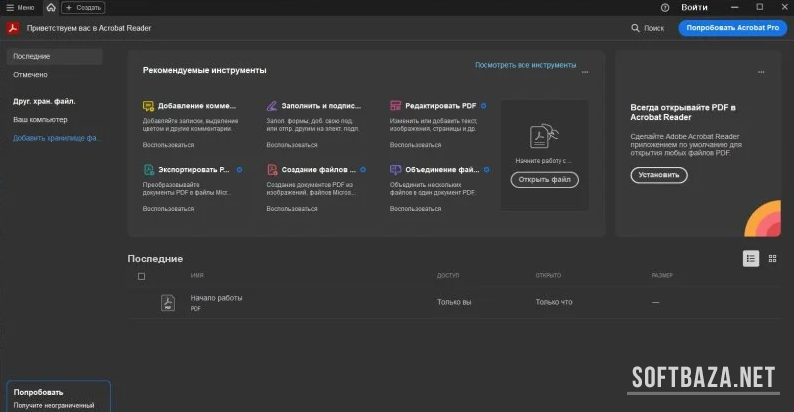Viewport: 794px width, 412px height.
Task: Tick the select-all checkbox in the recent files header
Action: (141, 276)
